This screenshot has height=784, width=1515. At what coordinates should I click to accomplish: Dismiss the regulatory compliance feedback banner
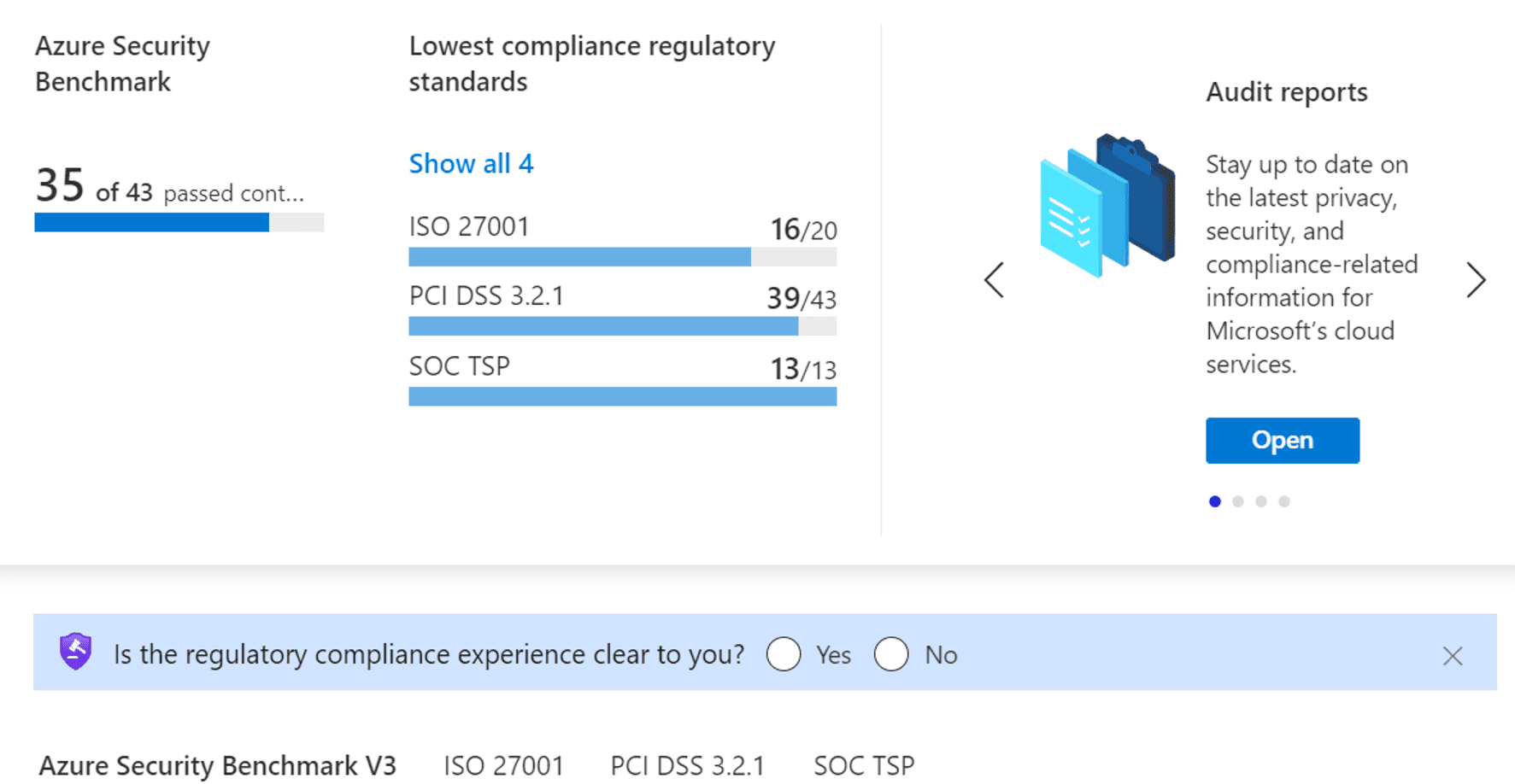pos(1453,656)
